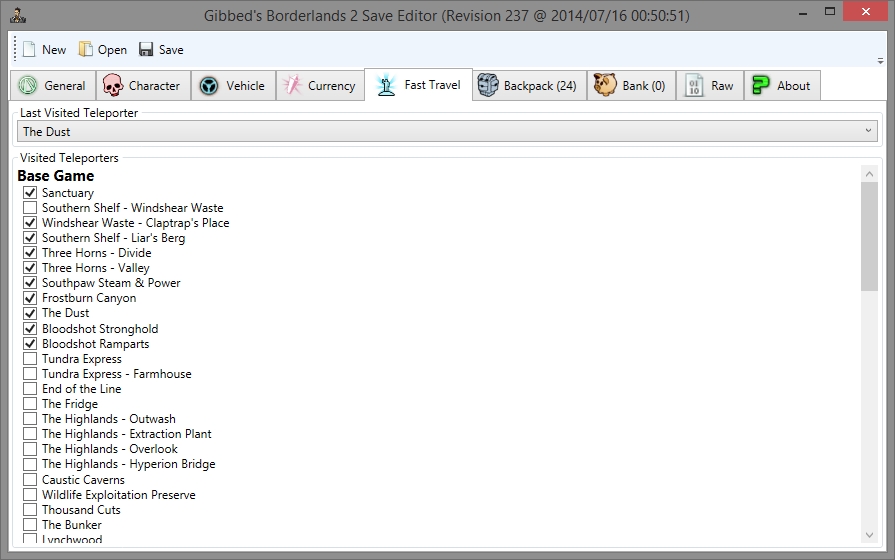
Task: Click Last Visited Teleporter dropdown arrow
Action: (868, 131)
